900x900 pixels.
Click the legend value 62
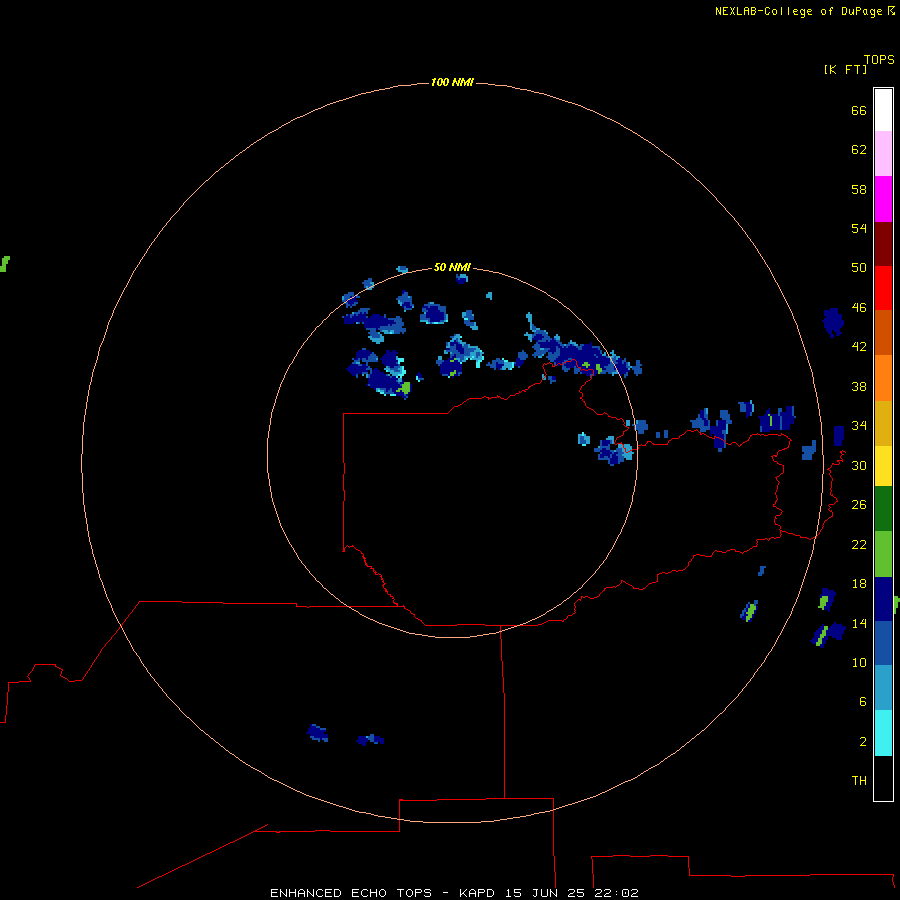tap(859, 150)
